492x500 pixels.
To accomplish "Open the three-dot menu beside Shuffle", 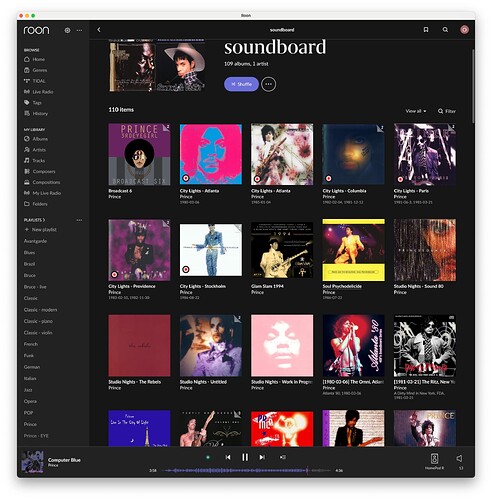I will pos(268,84).
